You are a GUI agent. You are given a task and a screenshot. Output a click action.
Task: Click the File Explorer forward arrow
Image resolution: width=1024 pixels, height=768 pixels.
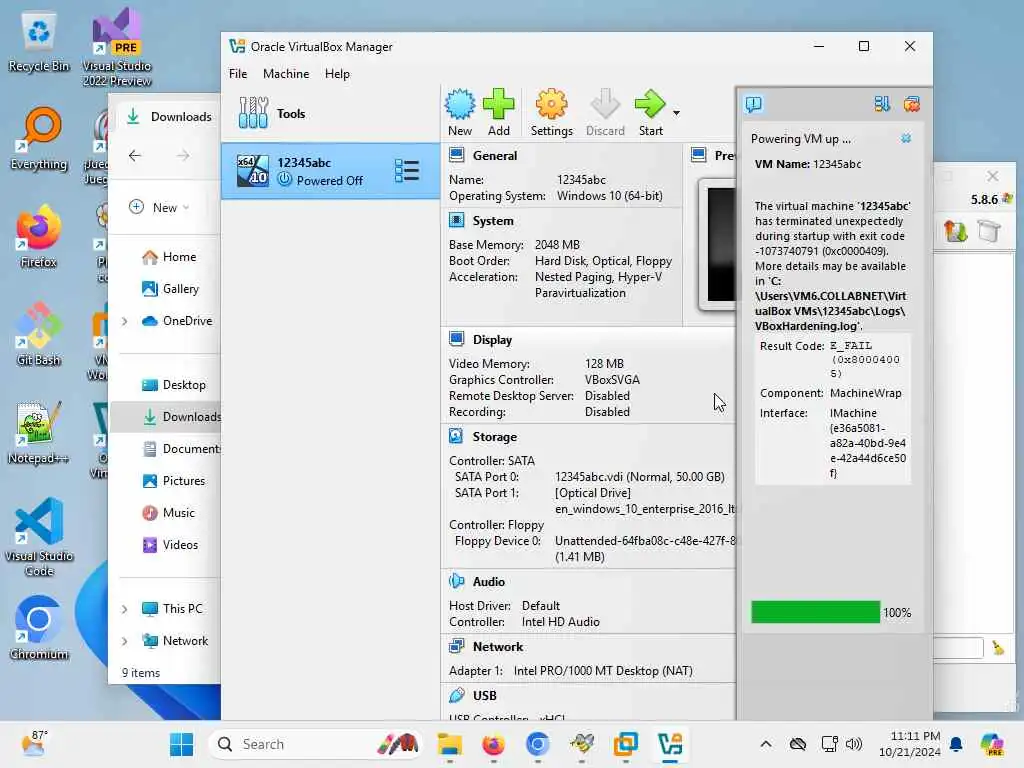(x=183, y=155)
